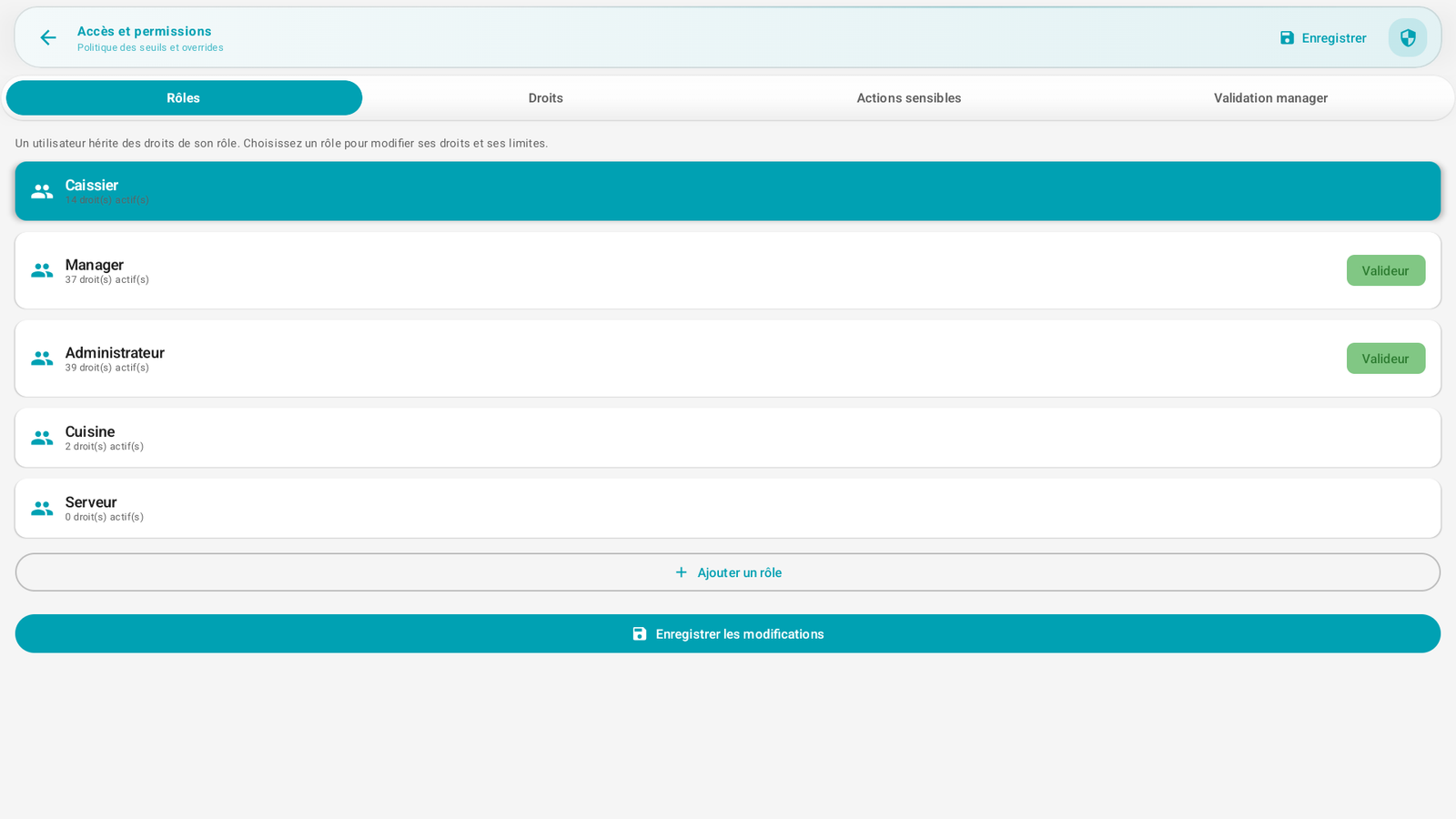Select the Caissier role name
The height and width of the screenshot is (819, 1456).
tap(92, 185)
